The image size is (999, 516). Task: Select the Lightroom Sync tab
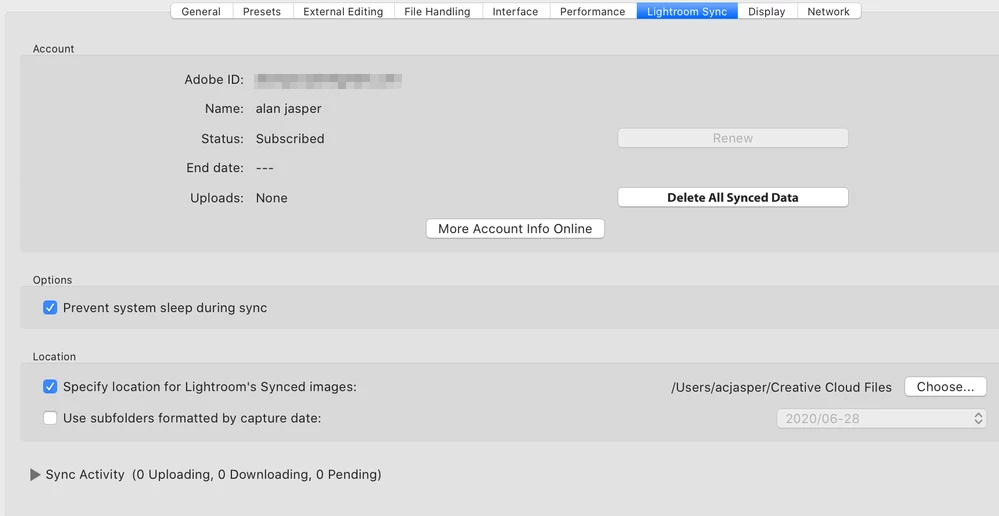click(687, 11)
